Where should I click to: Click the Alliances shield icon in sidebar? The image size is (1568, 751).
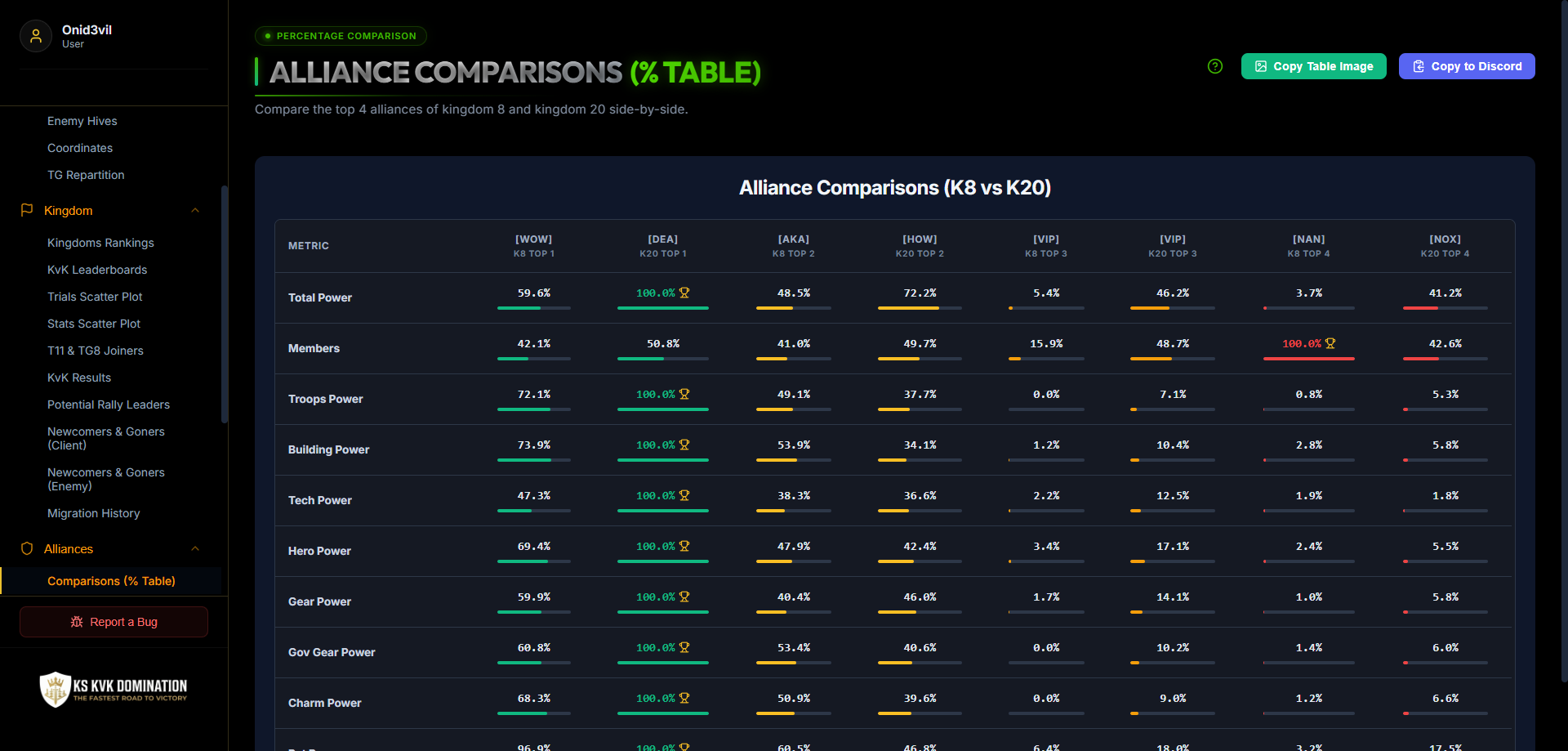(x=27, y=548)
